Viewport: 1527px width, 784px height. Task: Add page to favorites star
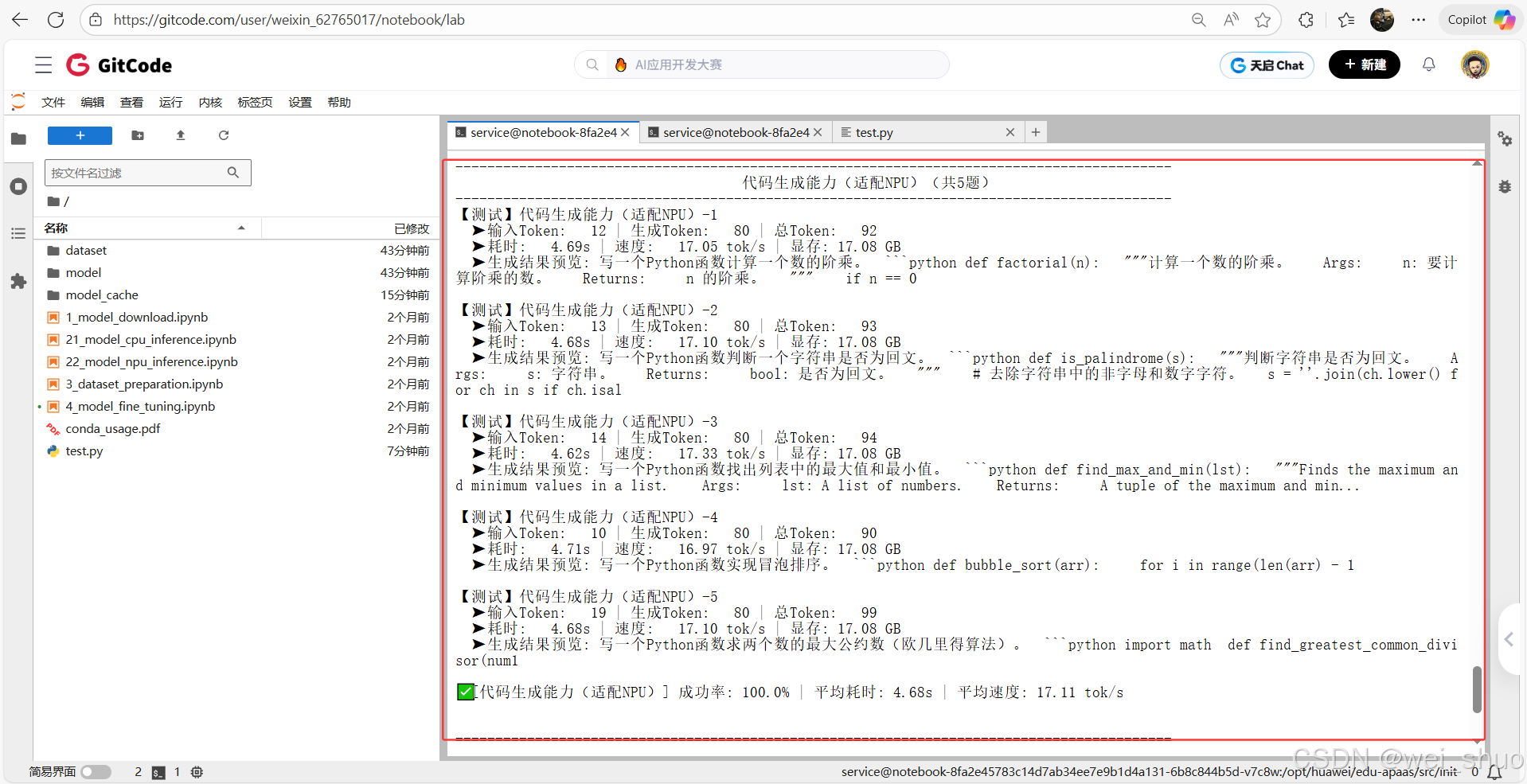point(1263,20)
